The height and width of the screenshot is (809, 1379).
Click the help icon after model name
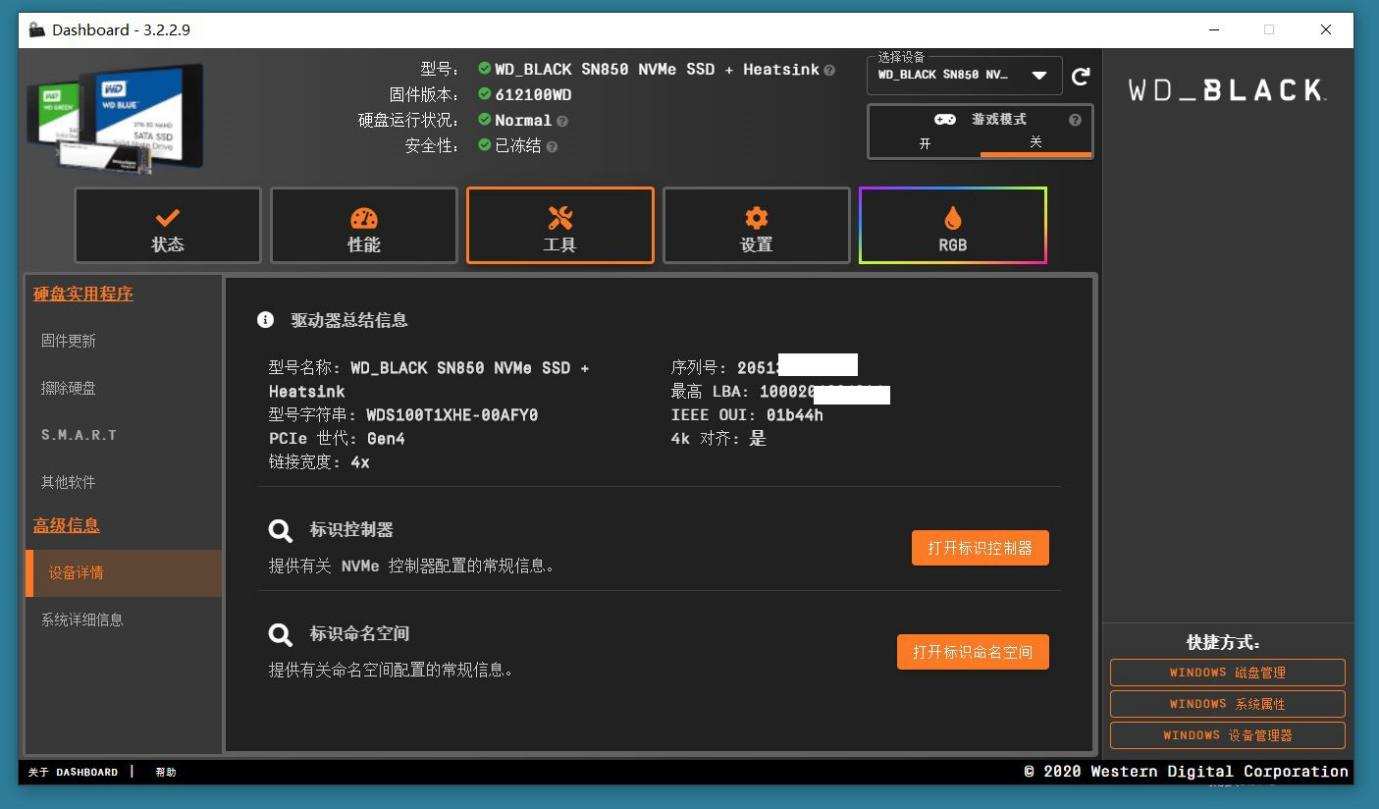point(829,70)
